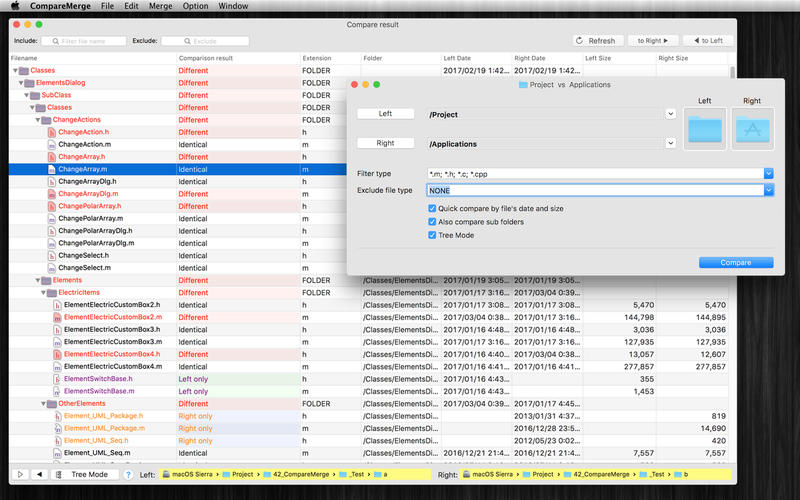Open the Option menu
The width and height of the screenshot is (800, 500).
coord(195,6)
